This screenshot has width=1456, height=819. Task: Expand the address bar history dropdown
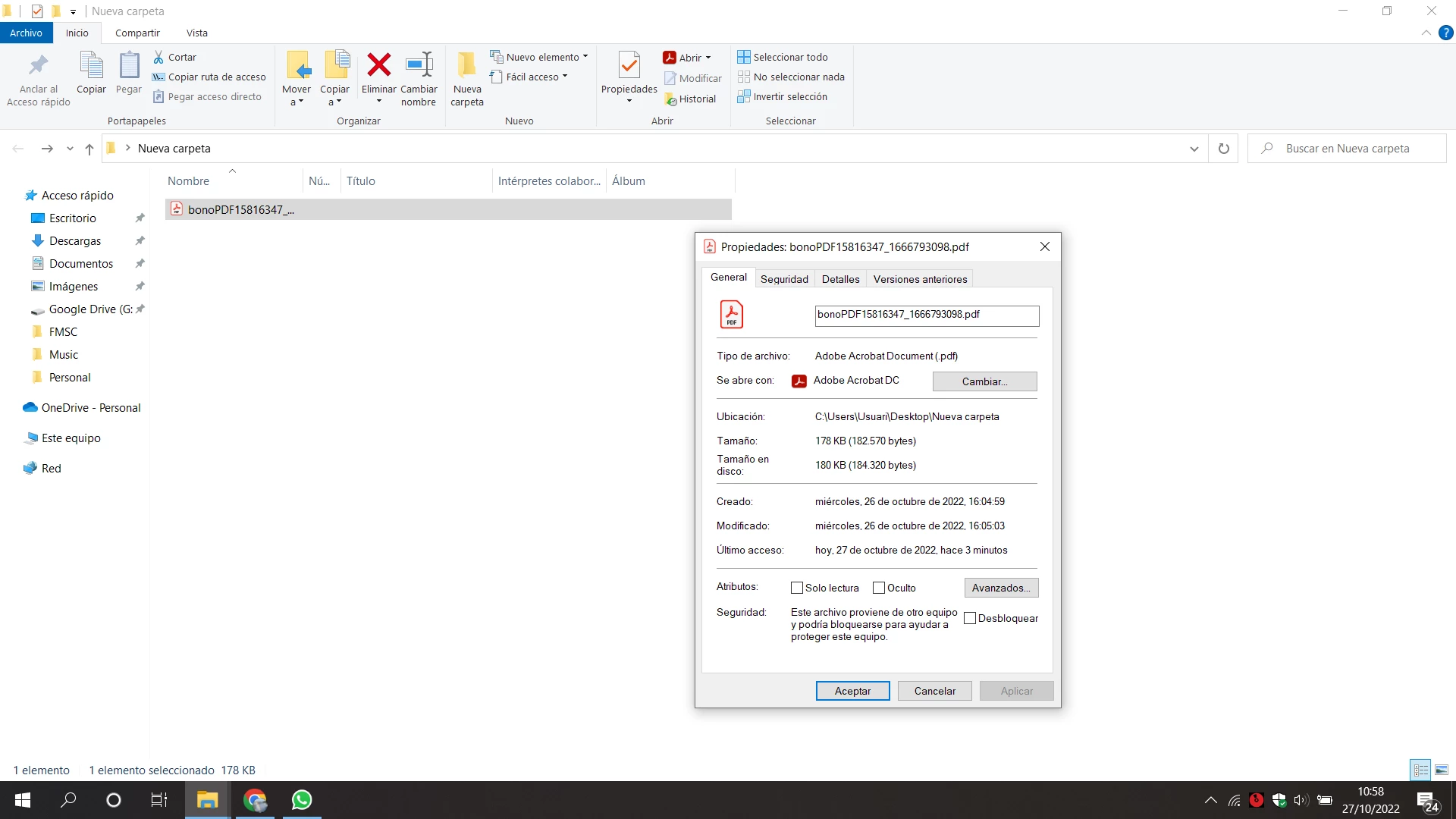pos(1194,149)
